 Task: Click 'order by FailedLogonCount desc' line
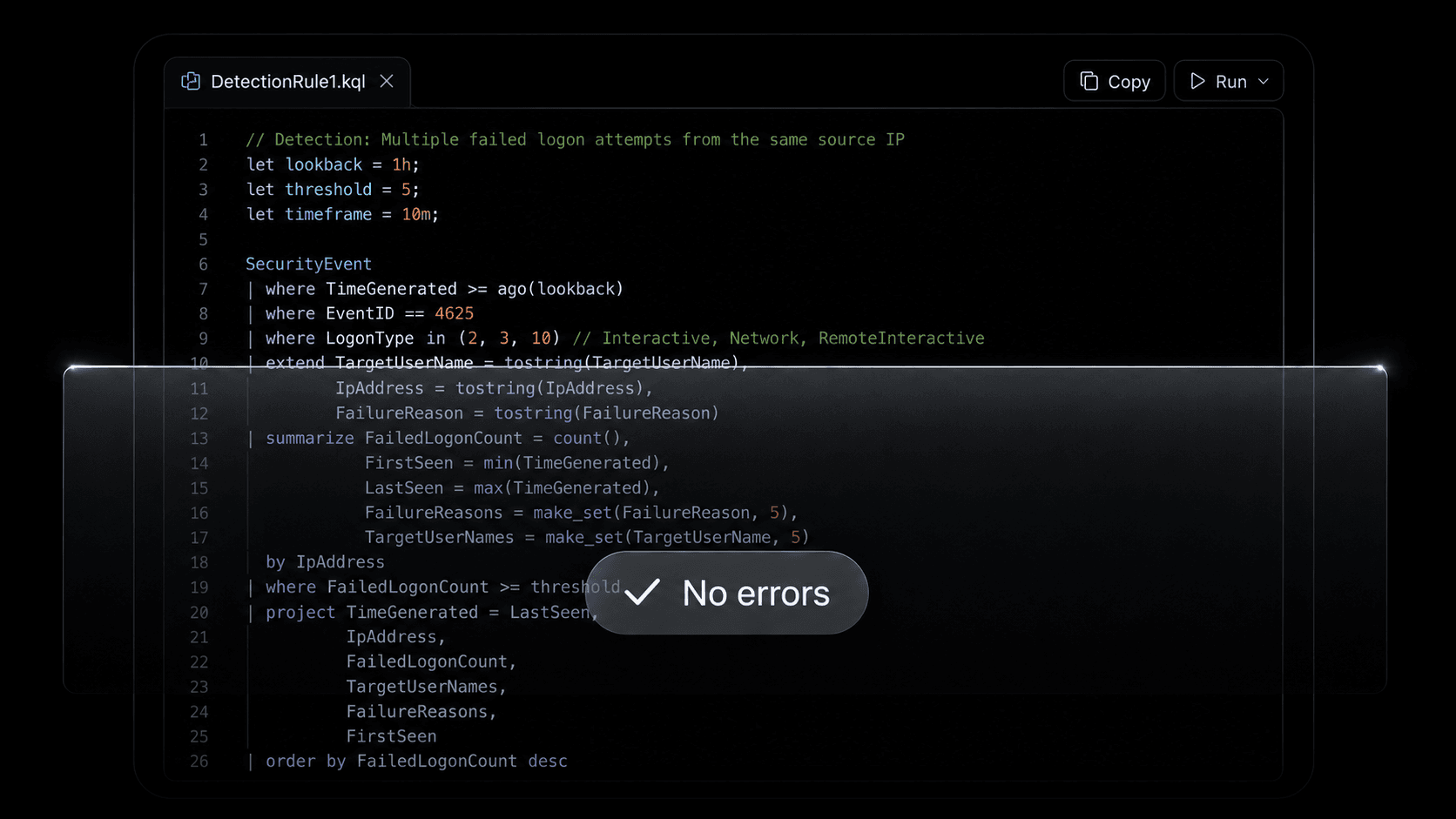[x=416, y=761]
